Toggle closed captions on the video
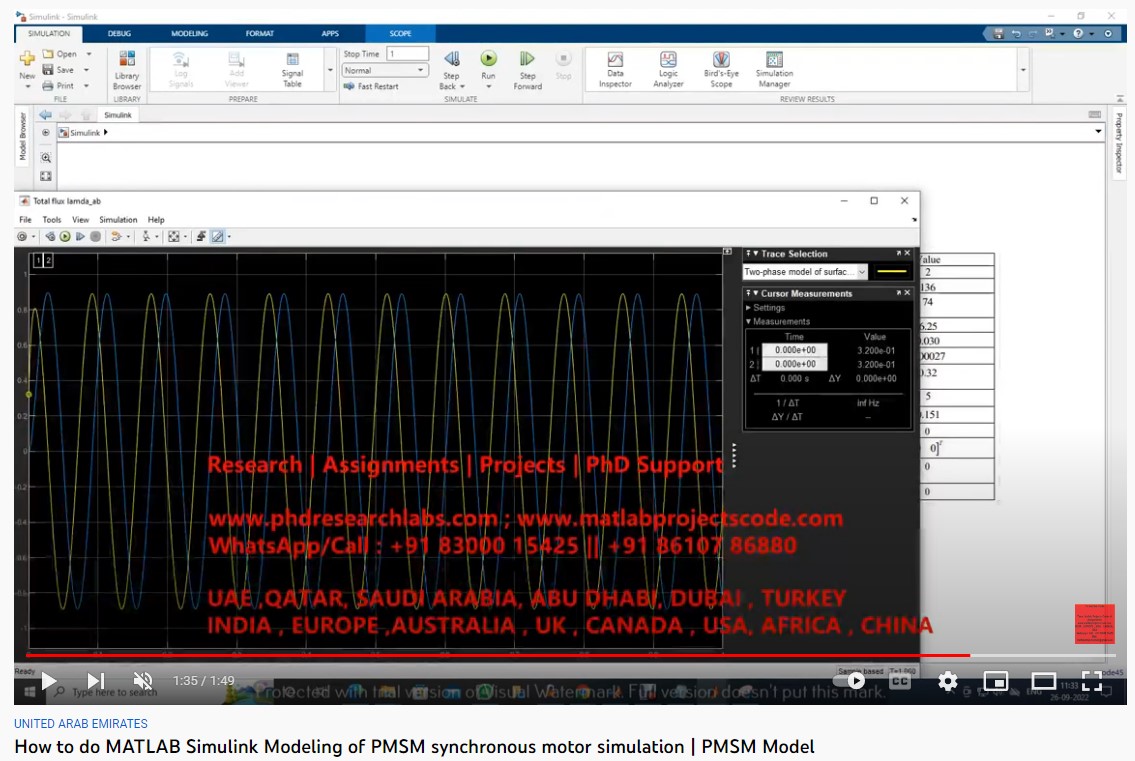This screenshot has height=761, width=1135. (x=899, y=681)
